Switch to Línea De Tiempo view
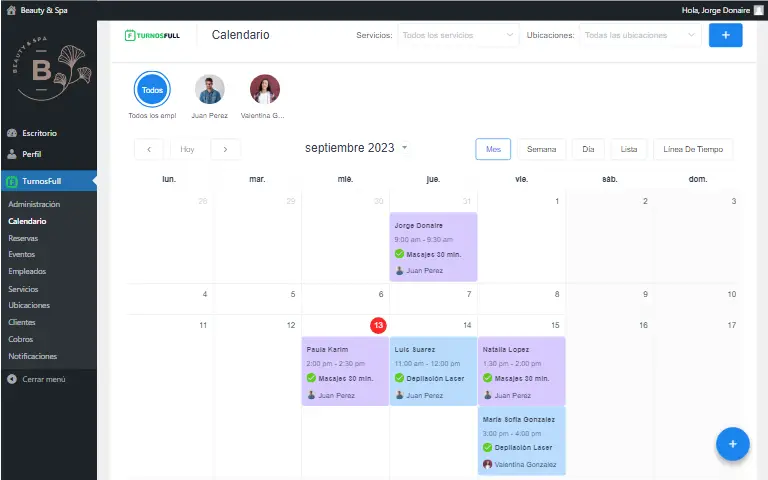Image resolution: width=768 pixels, height=480 pixels. point(692,149)
